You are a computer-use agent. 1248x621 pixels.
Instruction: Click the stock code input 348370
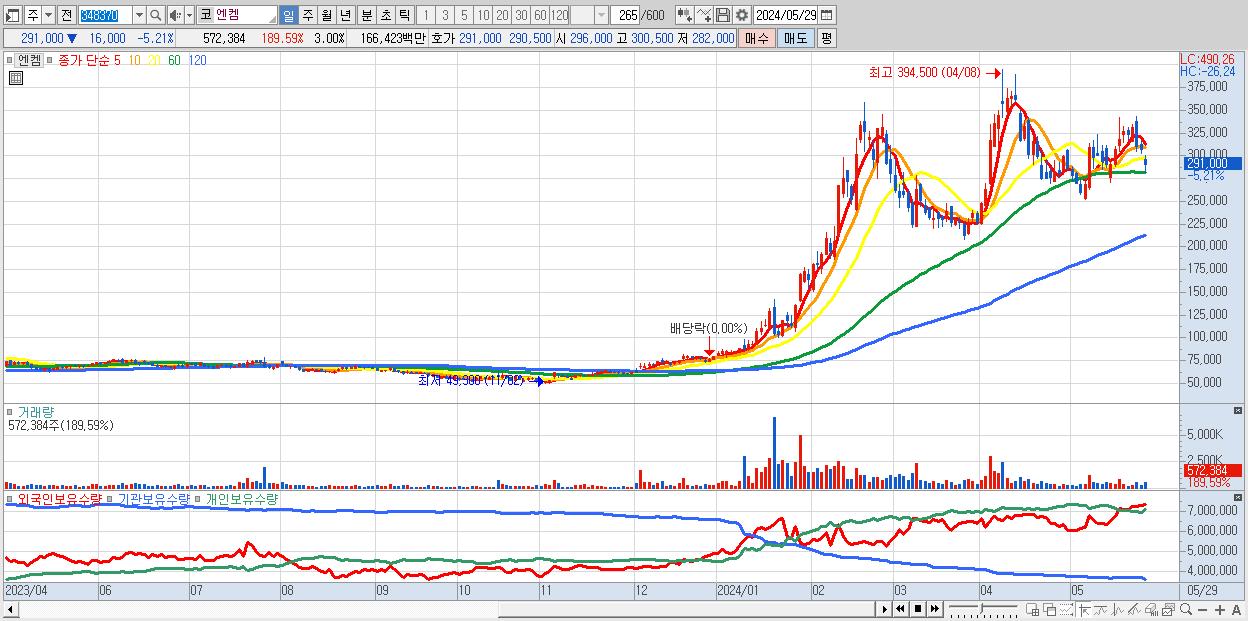105,15
